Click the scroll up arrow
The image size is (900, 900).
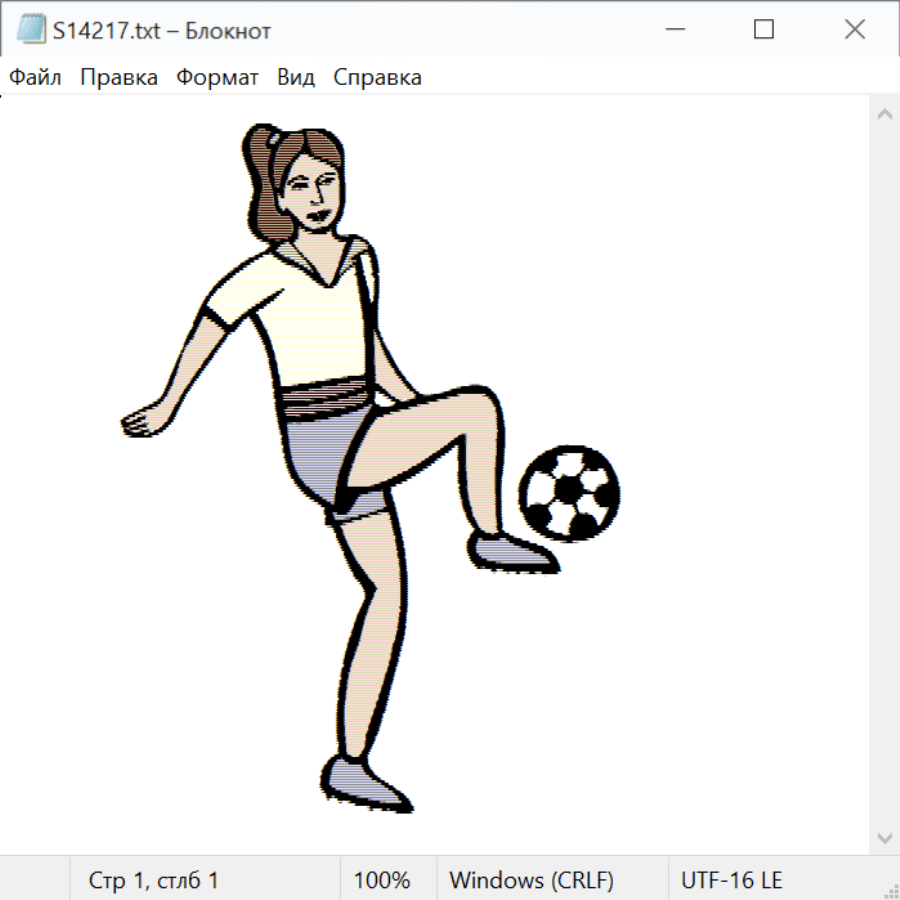[884, 115]
